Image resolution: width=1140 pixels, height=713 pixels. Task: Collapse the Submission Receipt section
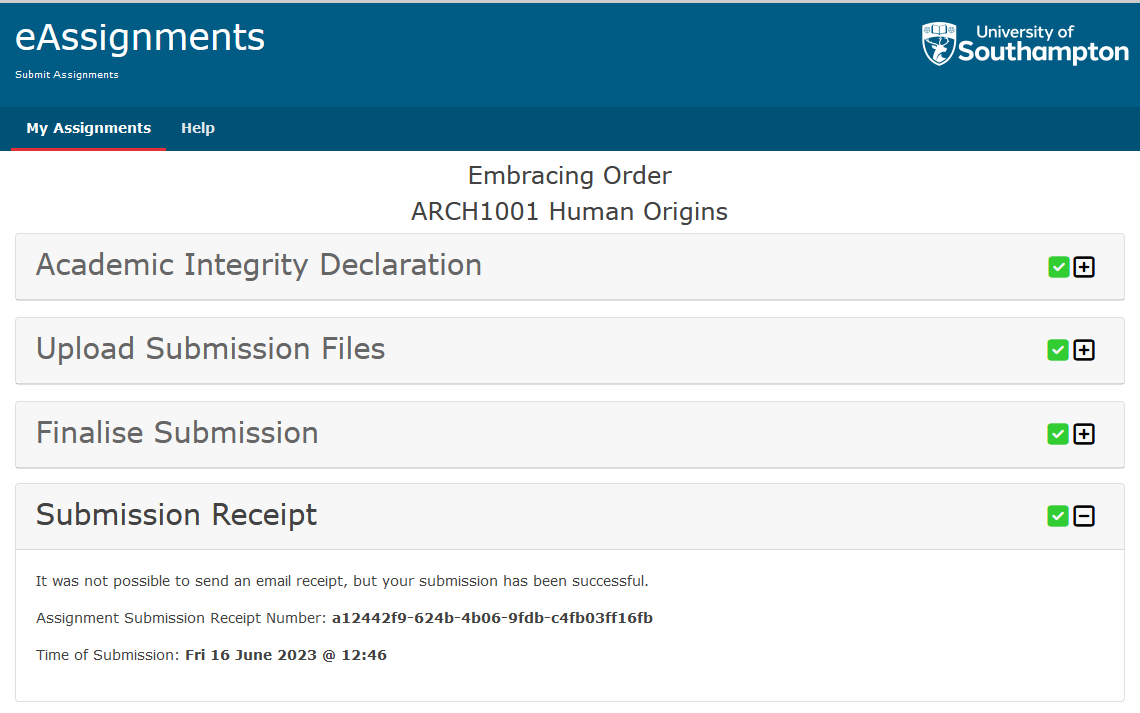point(1084,516)
